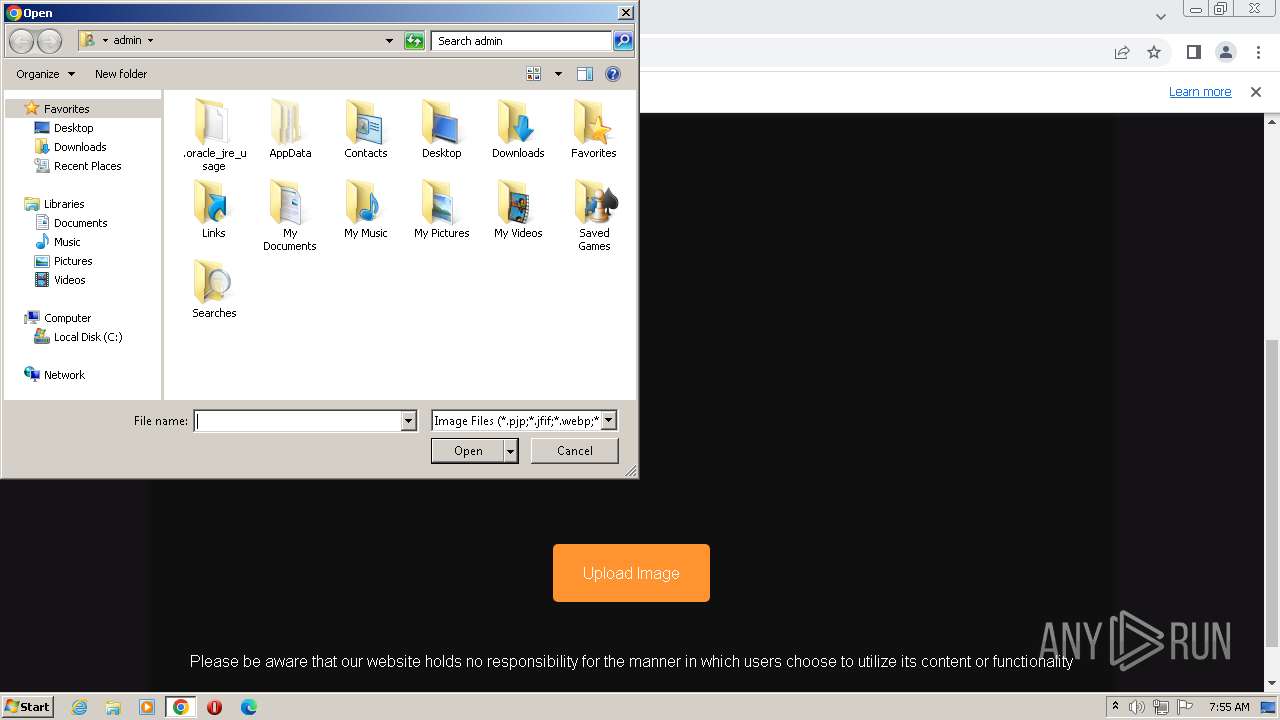This screenshot has height=720, width=1280.
Task: Dismiss the Chrome infobar
Action: coord(1256,92)
